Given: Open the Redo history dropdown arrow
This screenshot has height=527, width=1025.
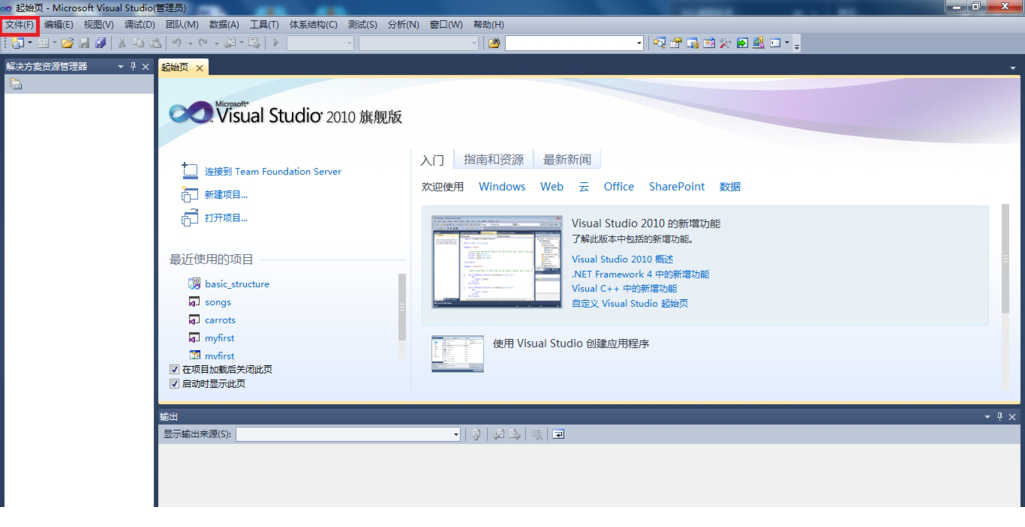Looking at the screenshot, I should click(216, 43).
